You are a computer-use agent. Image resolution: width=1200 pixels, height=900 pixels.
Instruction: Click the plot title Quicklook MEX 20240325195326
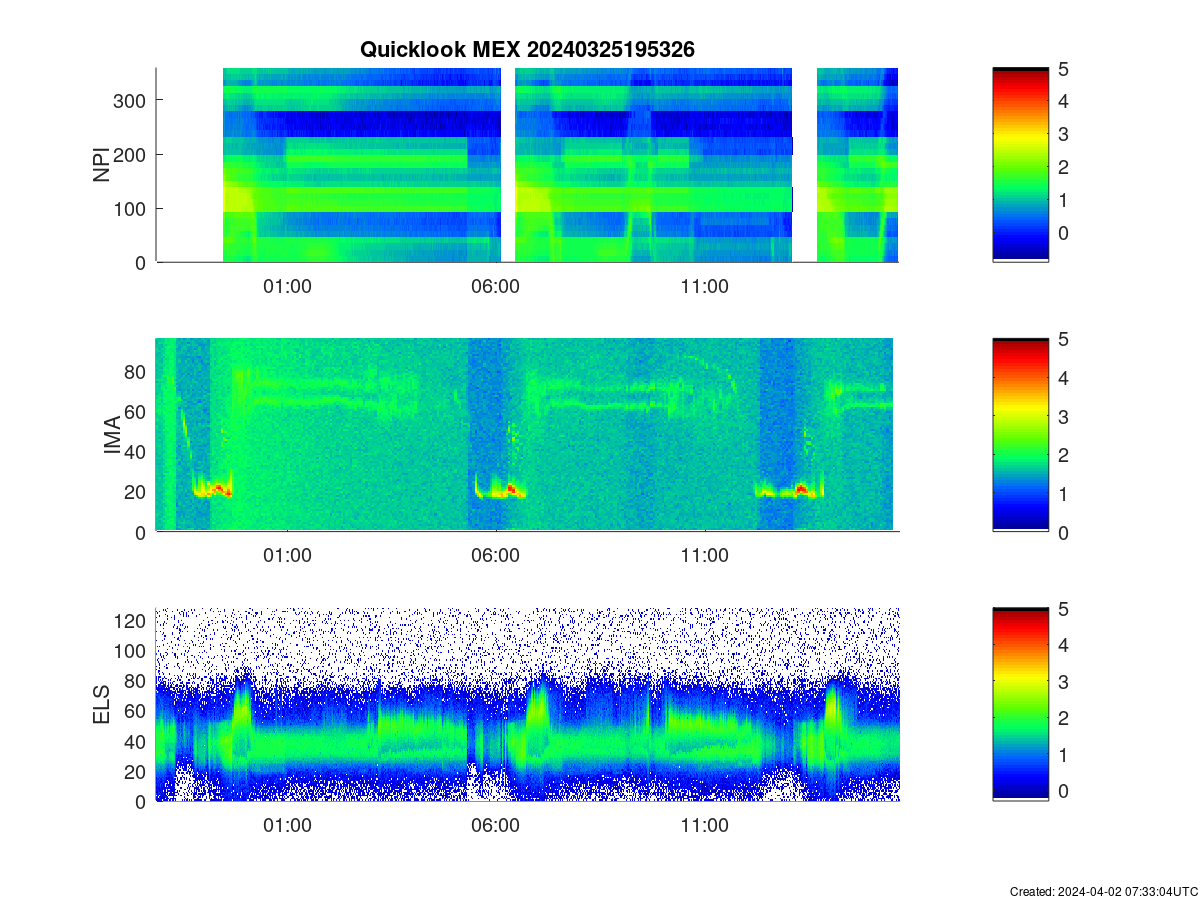527,49
